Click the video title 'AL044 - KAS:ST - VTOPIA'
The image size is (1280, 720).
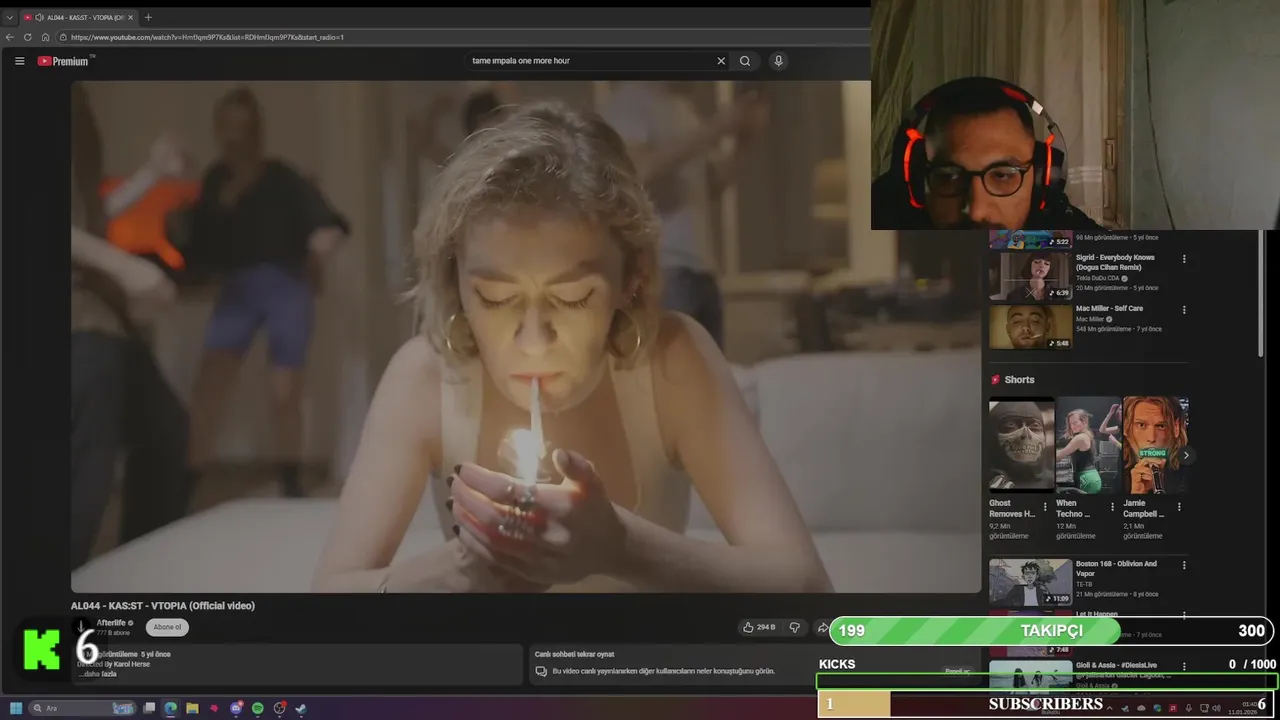(x=163, y=606)
